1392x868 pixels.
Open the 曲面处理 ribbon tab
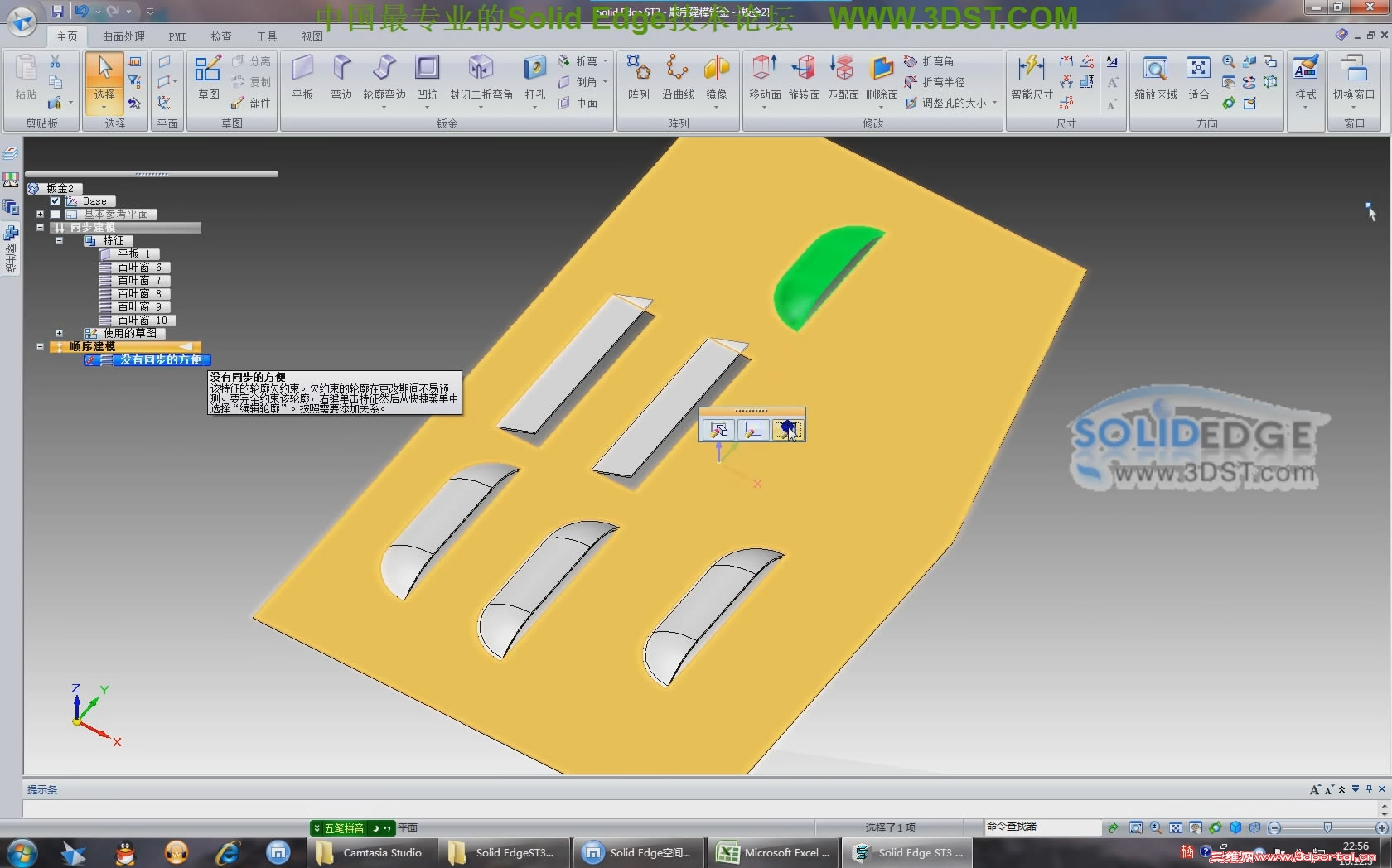pos(123,36)
